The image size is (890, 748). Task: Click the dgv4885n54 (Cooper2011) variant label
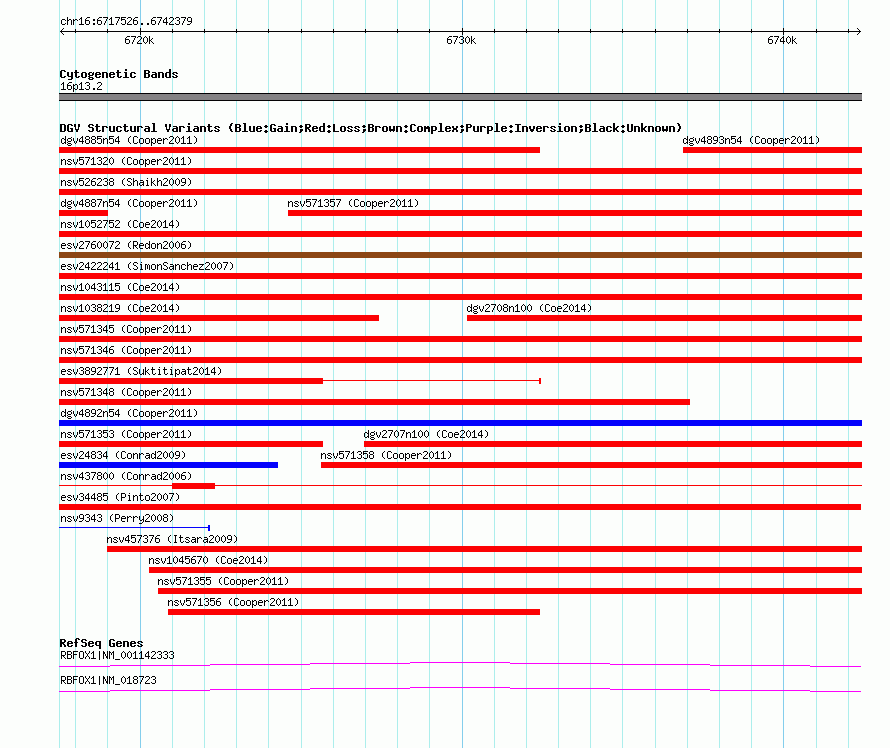(x=129, y=140)
